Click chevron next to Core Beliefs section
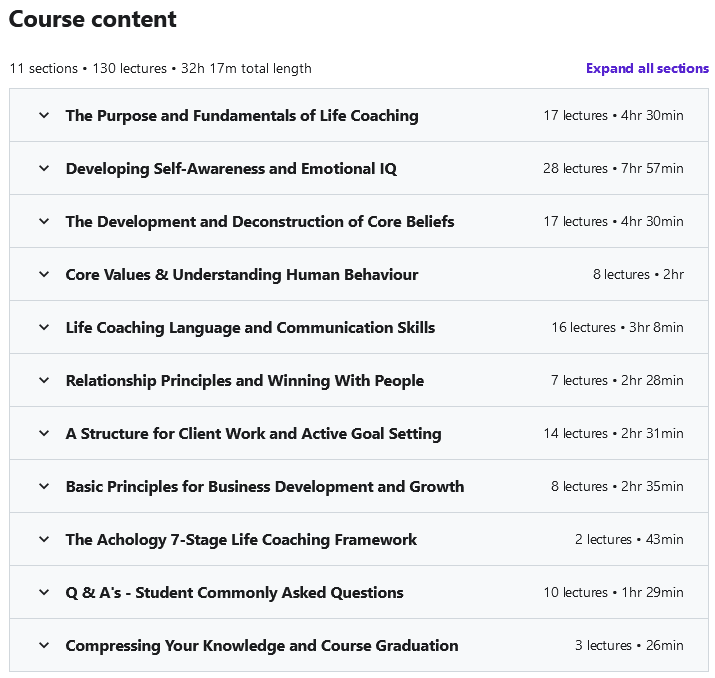This screenshot has height=678, width=715. coord(44,221)
